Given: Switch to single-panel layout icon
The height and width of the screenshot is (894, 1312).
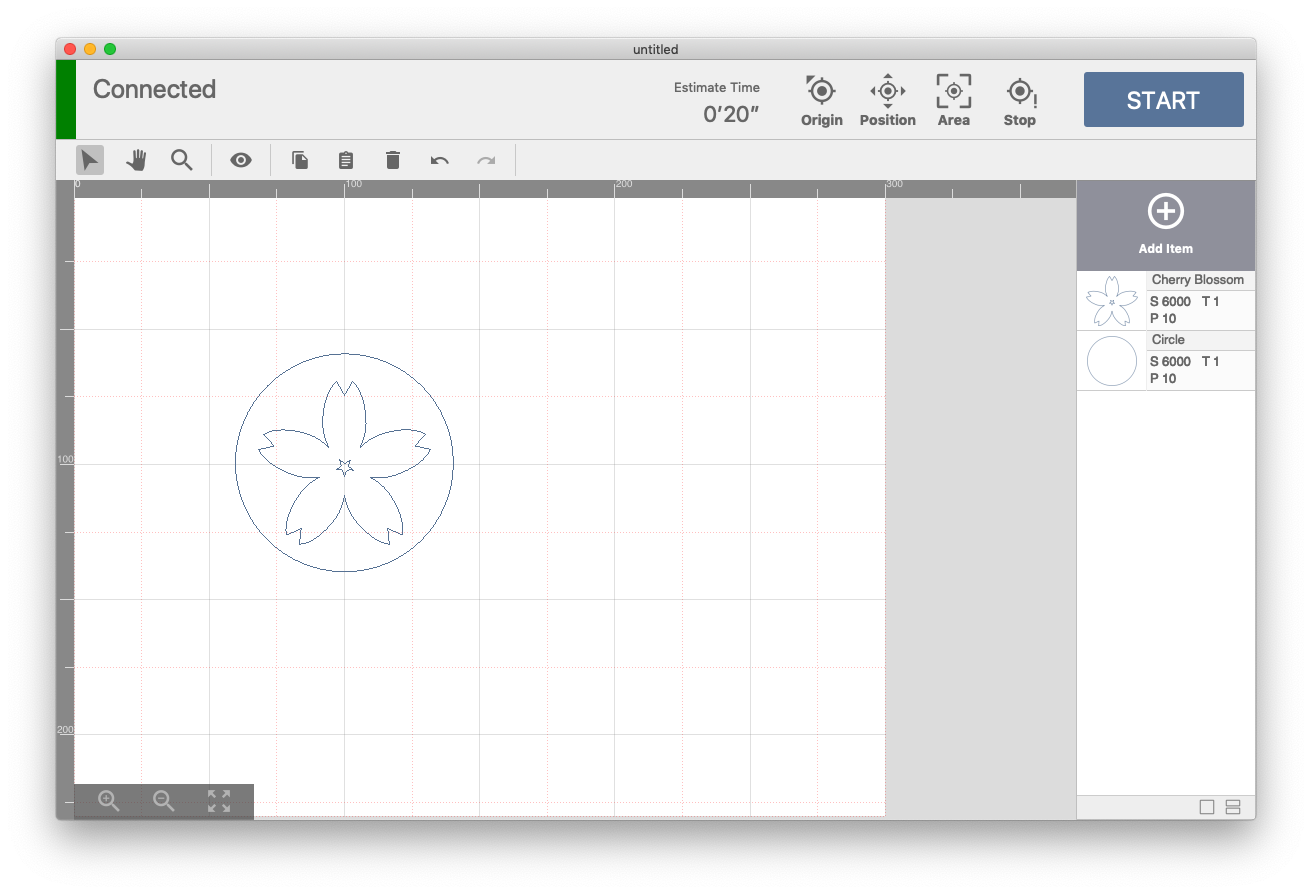Looking at the screenshot, I should coord(1207,807).
